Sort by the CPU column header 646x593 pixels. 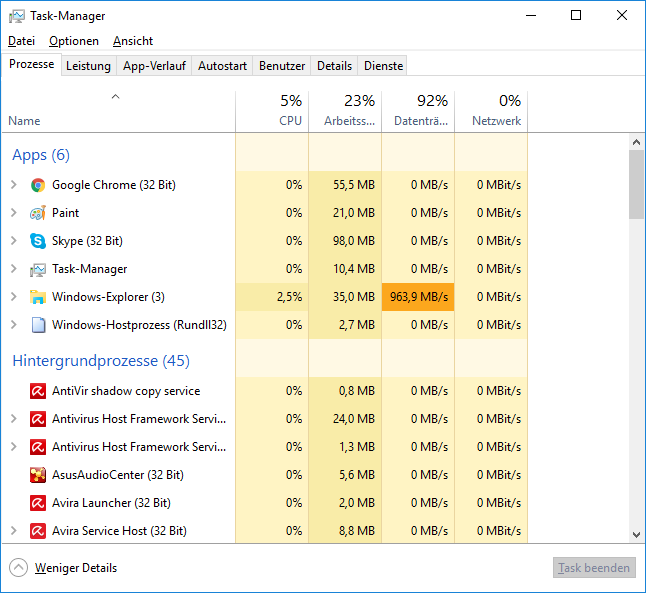coord(272,111)
